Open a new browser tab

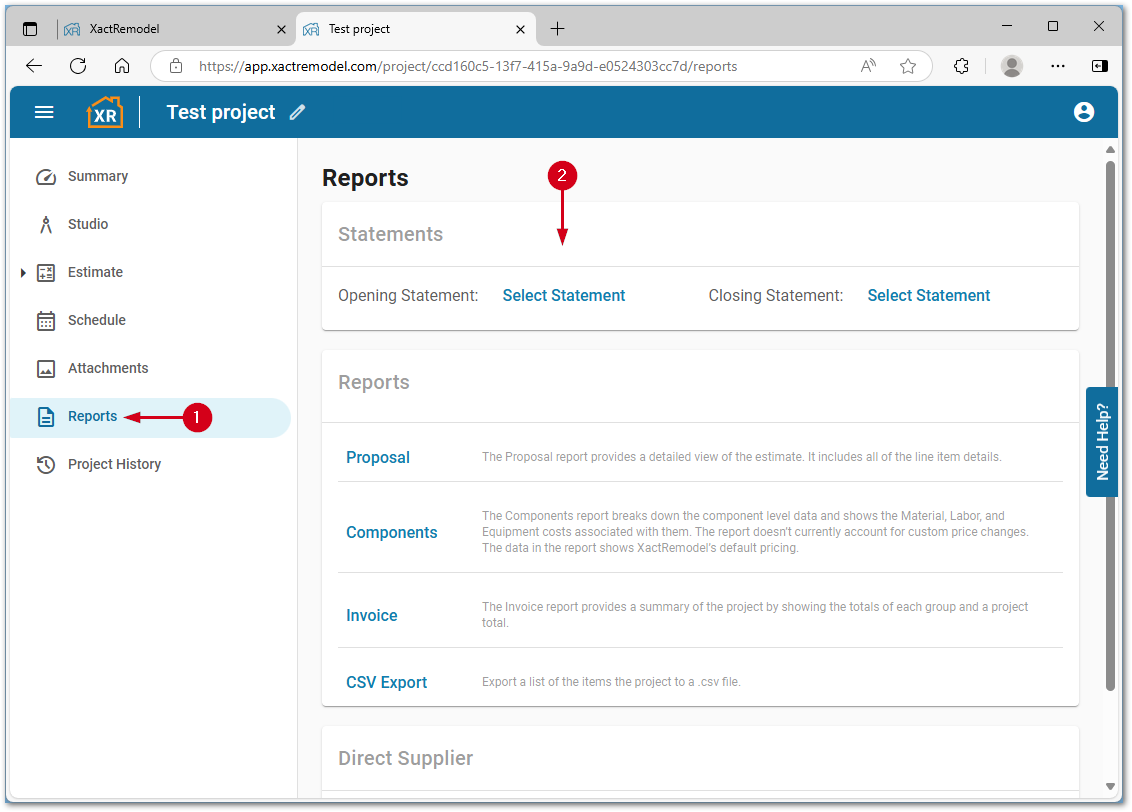point(557,29)
